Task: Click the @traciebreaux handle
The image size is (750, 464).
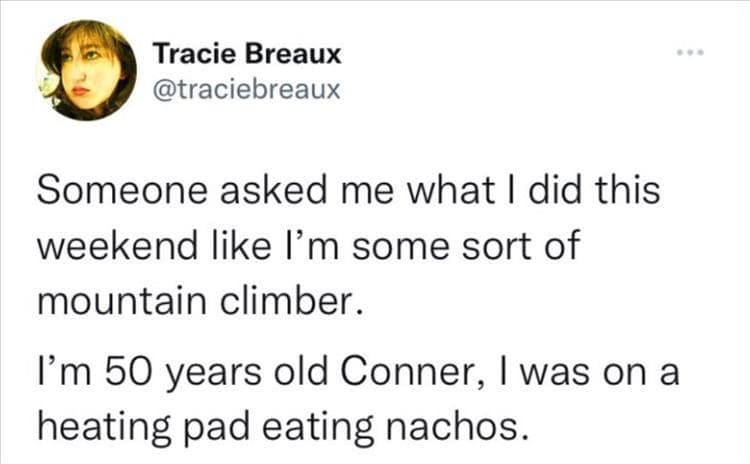Action: [246, 90]
